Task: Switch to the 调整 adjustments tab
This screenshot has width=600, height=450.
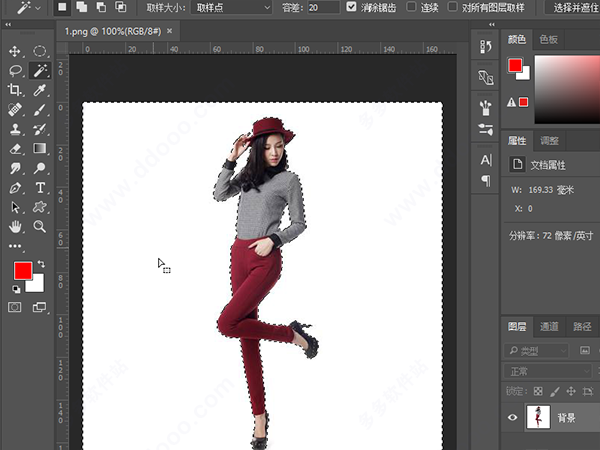Action: coord(549,141)
